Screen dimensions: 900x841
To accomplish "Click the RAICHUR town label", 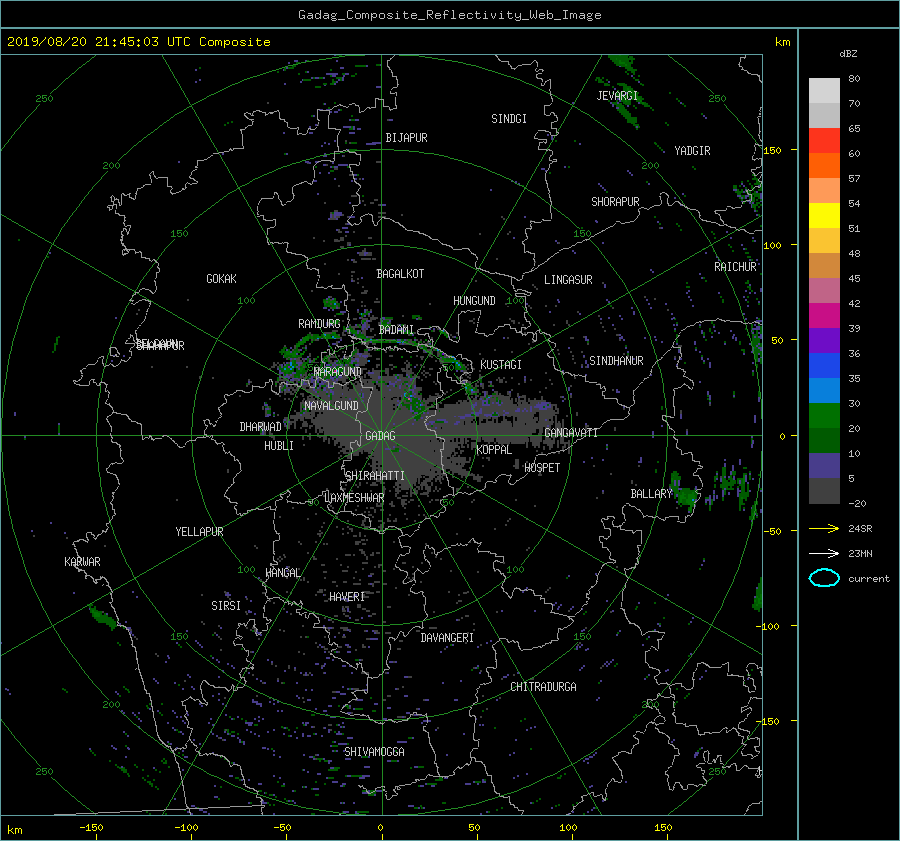I will [735, 267].
